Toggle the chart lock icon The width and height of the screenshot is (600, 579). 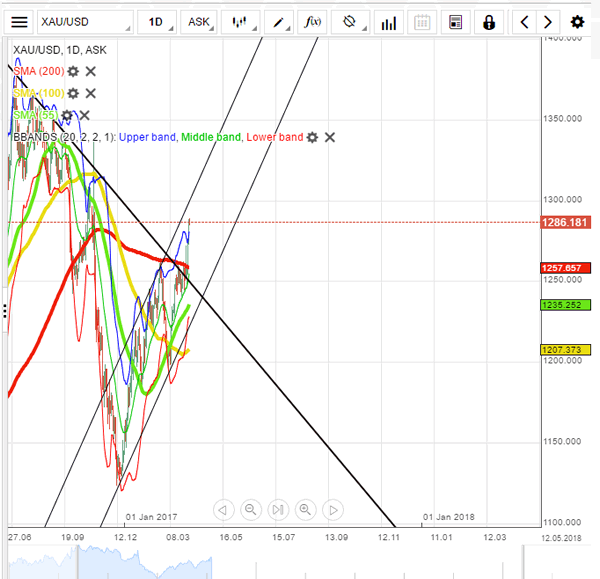click(489, 22)
